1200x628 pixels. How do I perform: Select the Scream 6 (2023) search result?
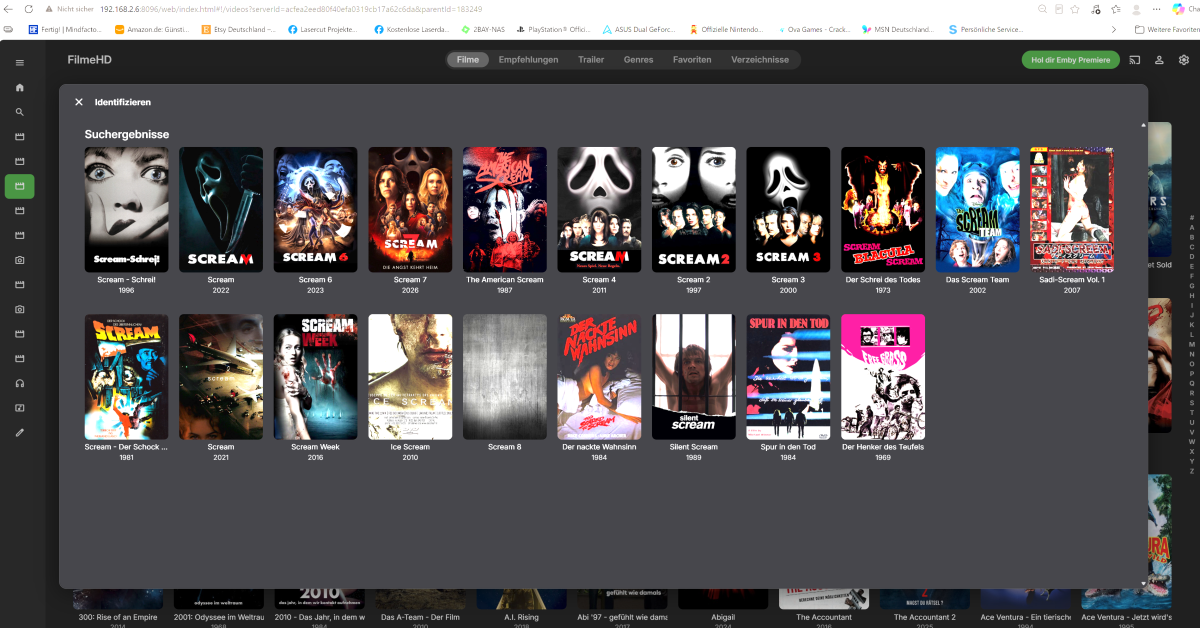[x=315, y=210]
